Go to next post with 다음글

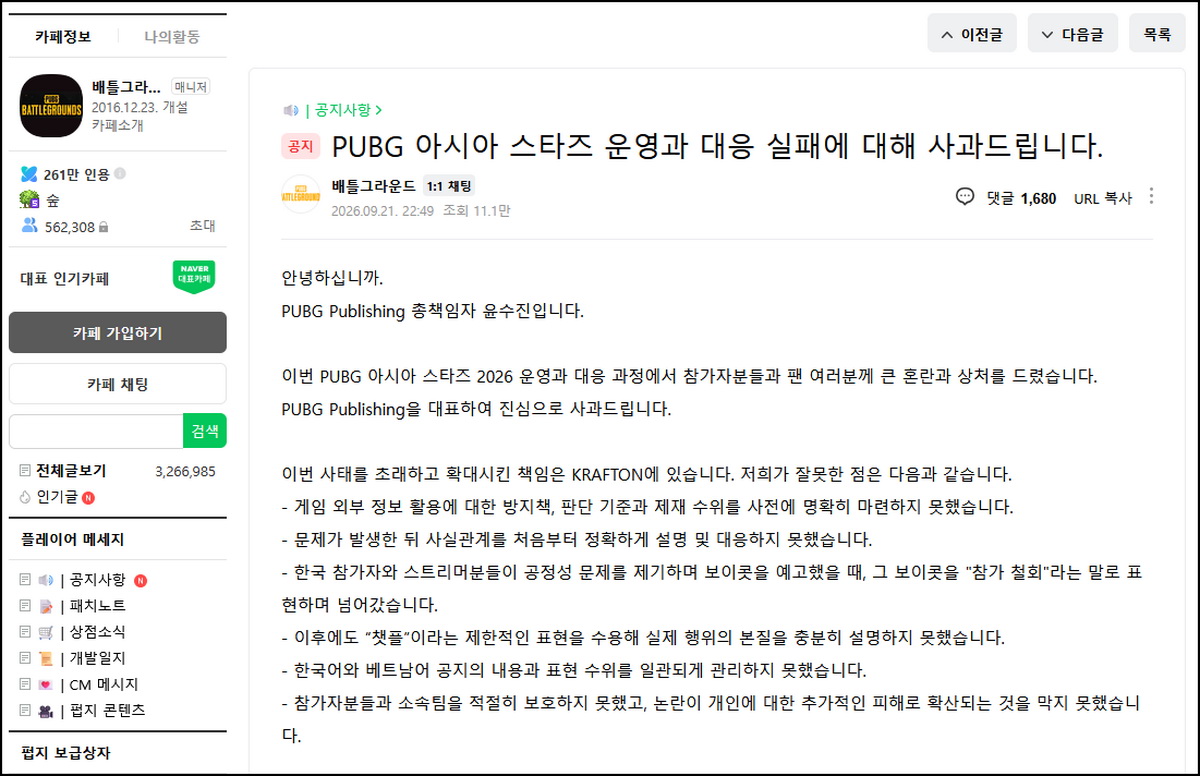click(x=1073, y=34)
